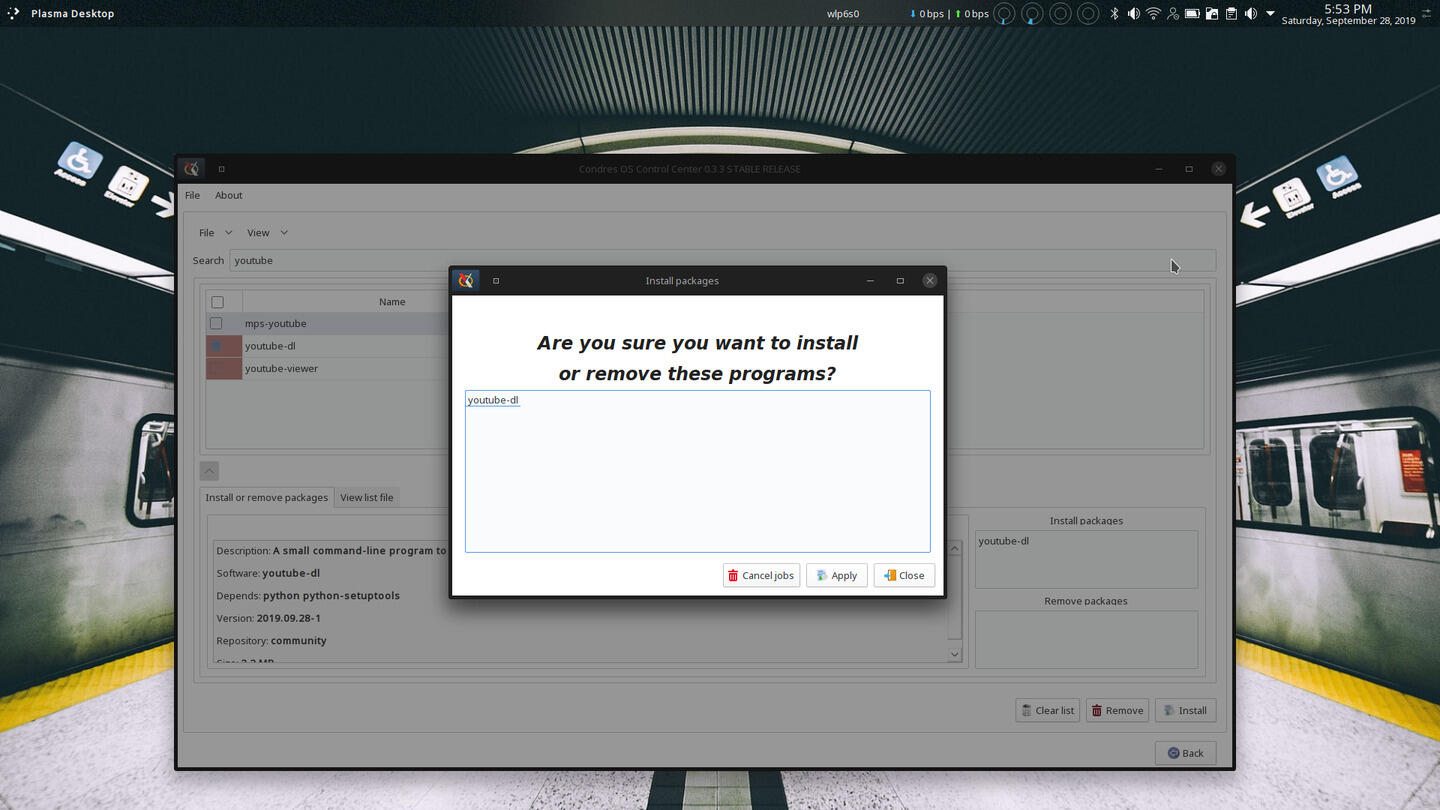This screenshot has height=810, width=1440.
Task: Open the panel settings icon beside the clock
Action: [1427, 13]
